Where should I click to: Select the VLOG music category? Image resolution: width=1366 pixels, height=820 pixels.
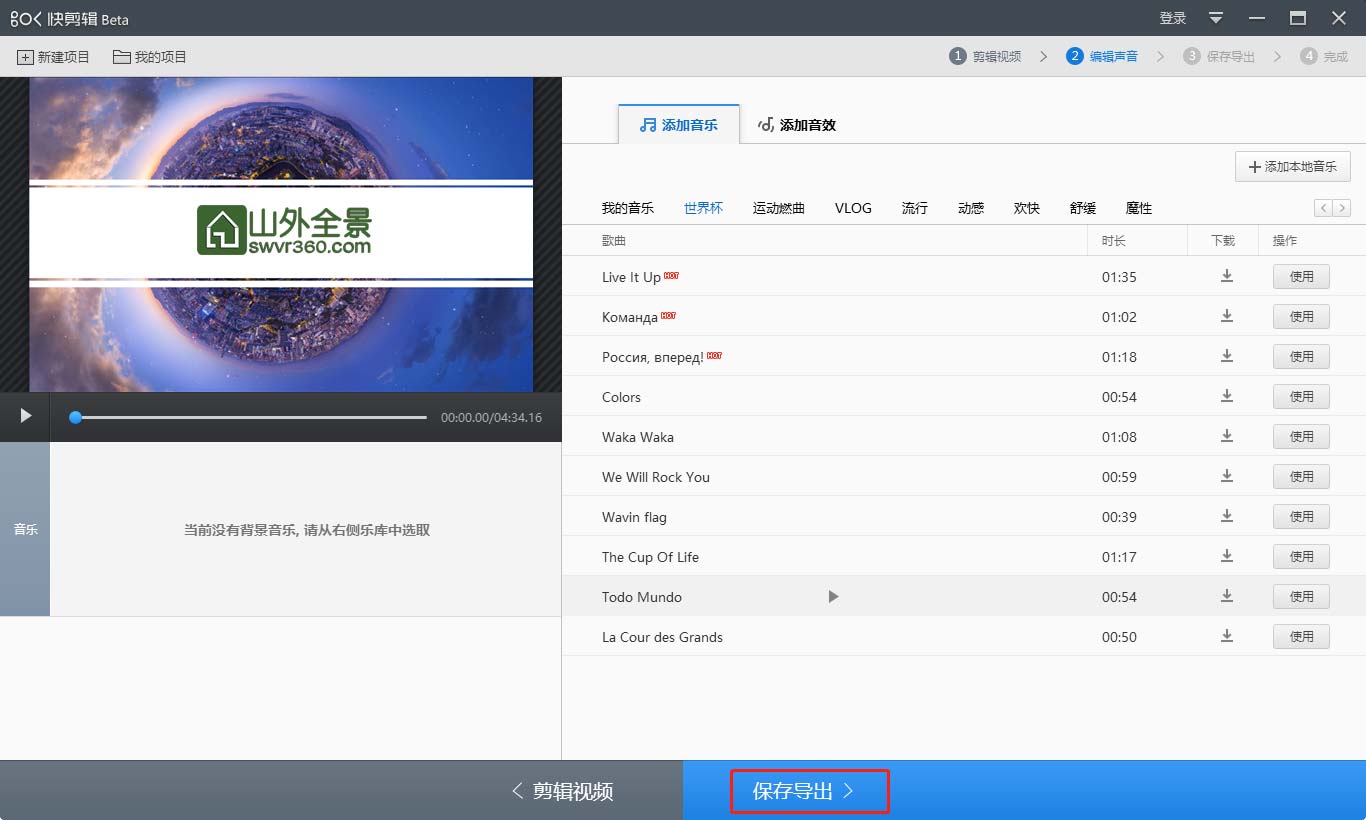coord(853,208)
